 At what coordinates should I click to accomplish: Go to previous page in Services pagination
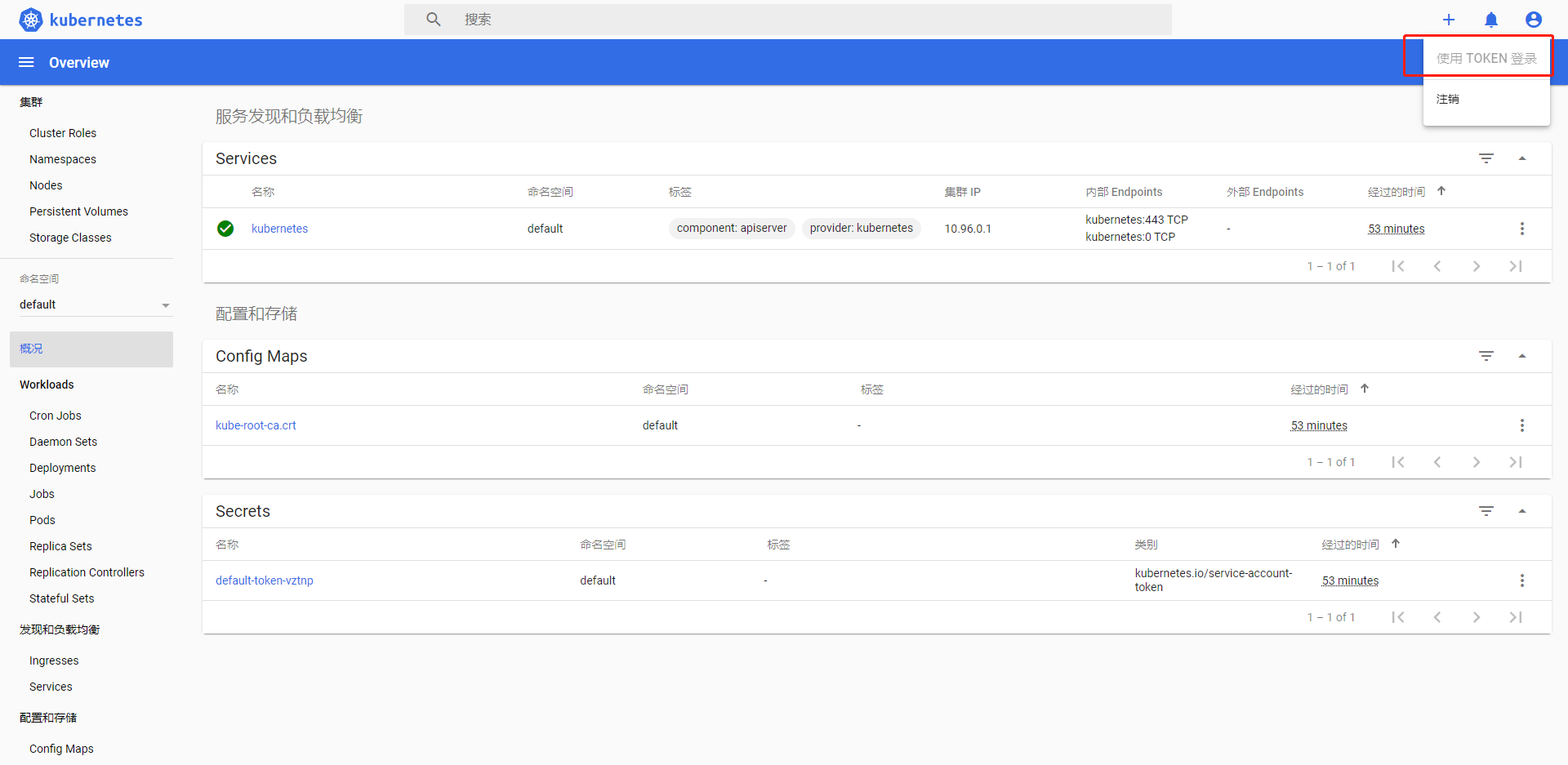(x=1437, y=266)
